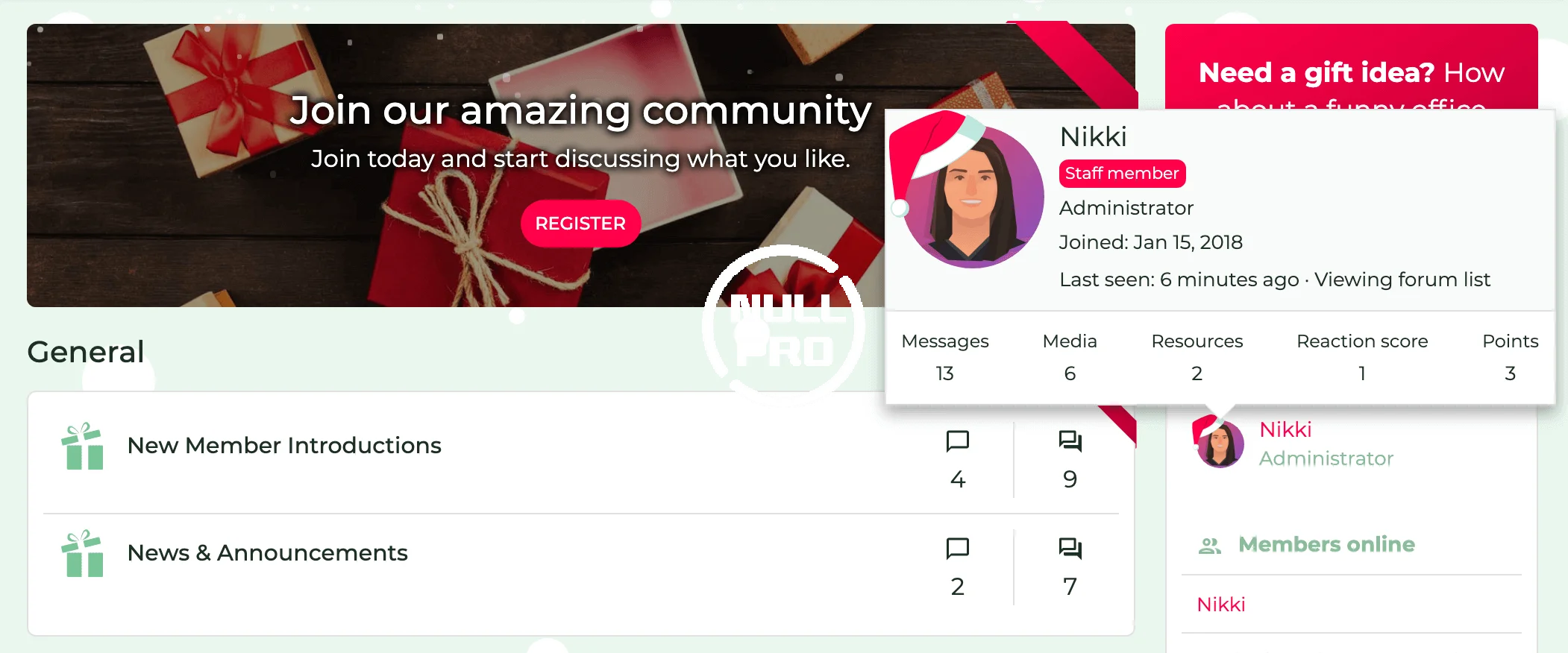This screenshot has height=653, width=1568.
Task: Click Nikki's small avatar in sidebar
Action: [x=1220, y=444]
